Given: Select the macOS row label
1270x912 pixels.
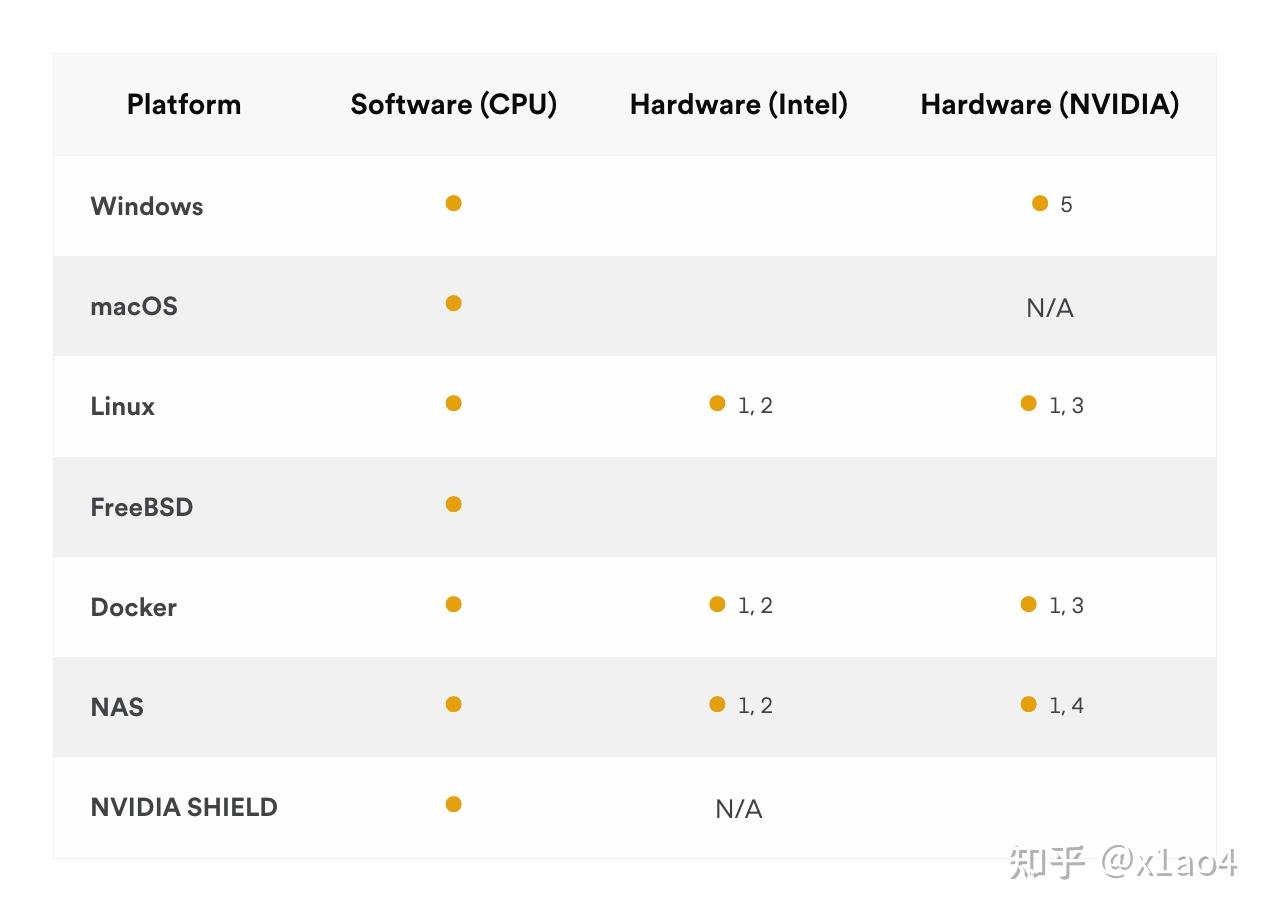Looking at the screenshot, I should (x=134, y=306).
